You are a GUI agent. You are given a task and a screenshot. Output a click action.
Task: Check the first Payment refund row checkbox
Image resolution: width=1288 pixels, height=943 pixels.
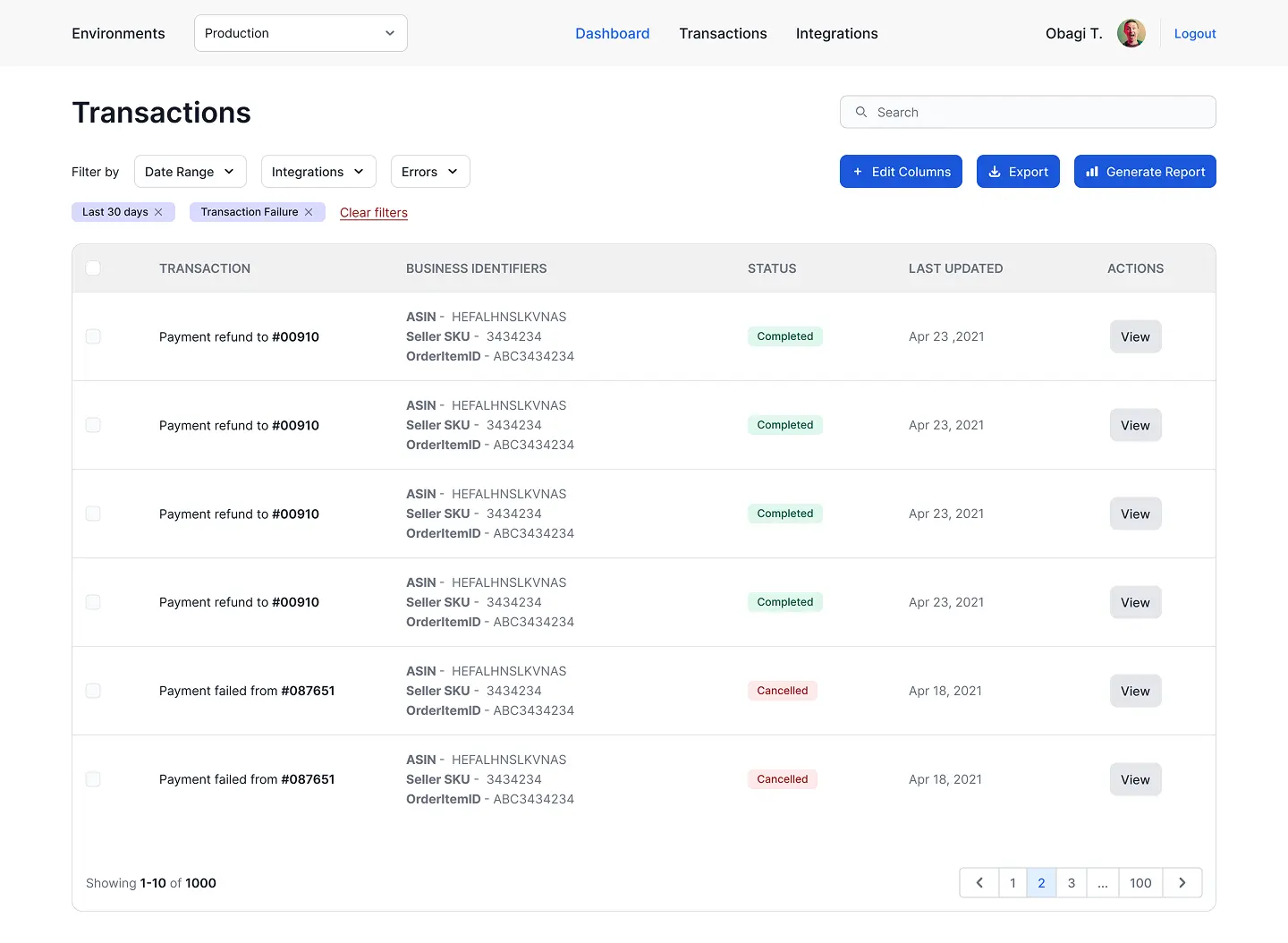click(x=93, y=336)
